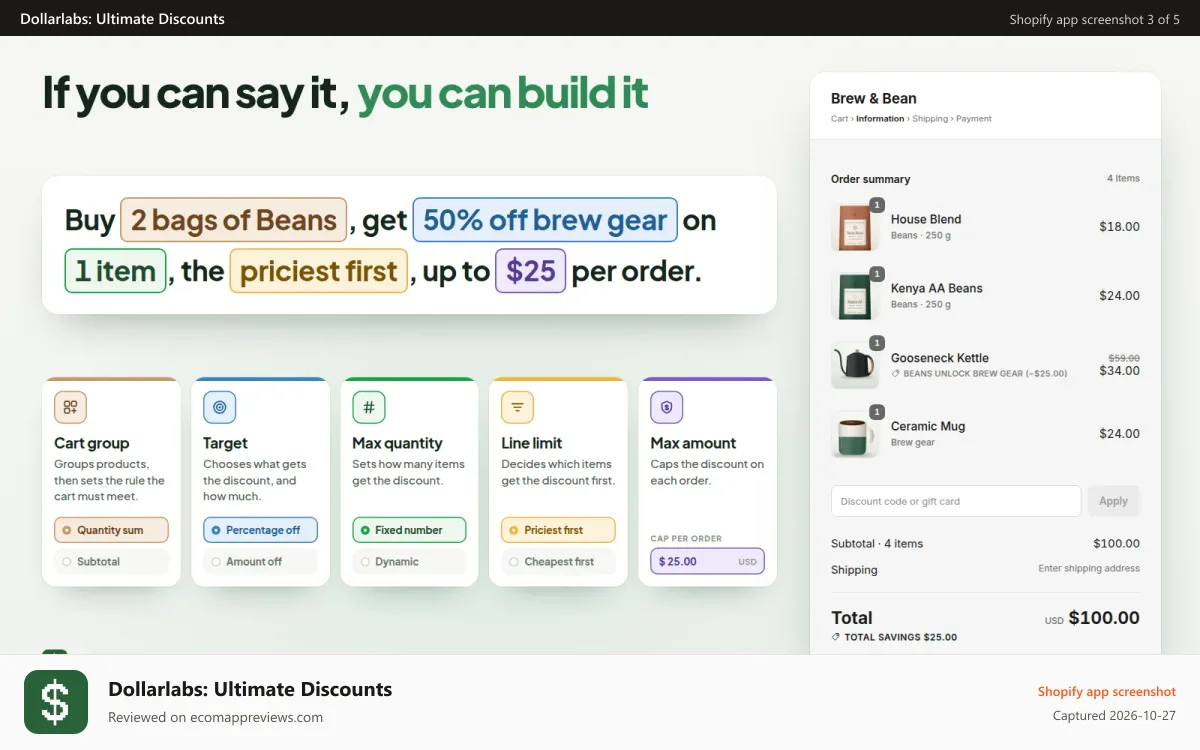Select the Amount off option
The image size is (1200, 750).
click(x=260, y=562)
